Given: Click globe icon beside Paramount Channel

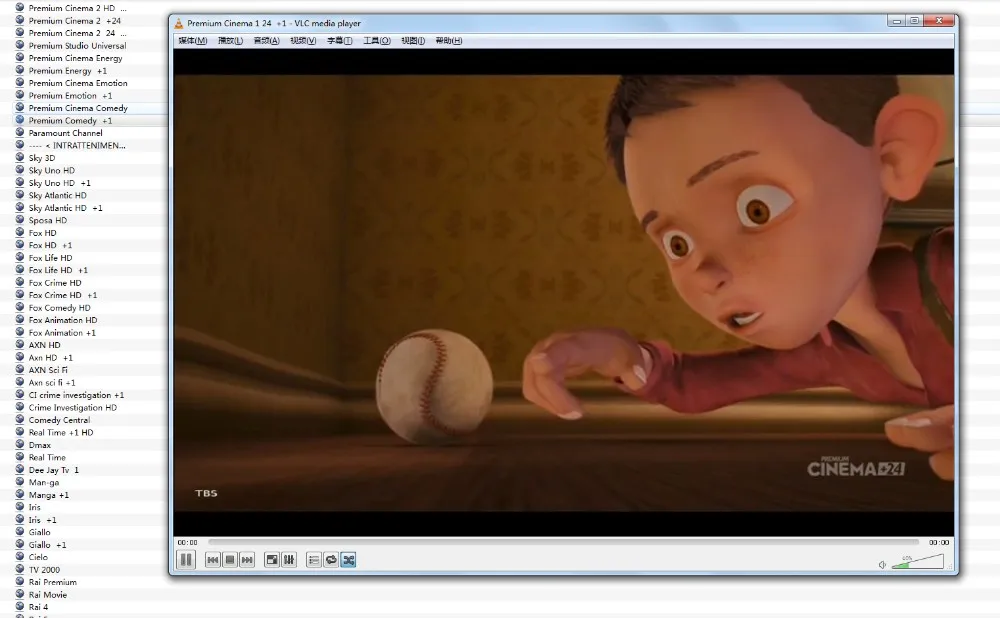Looking at the screenshot, I should [x=20, y=133].
